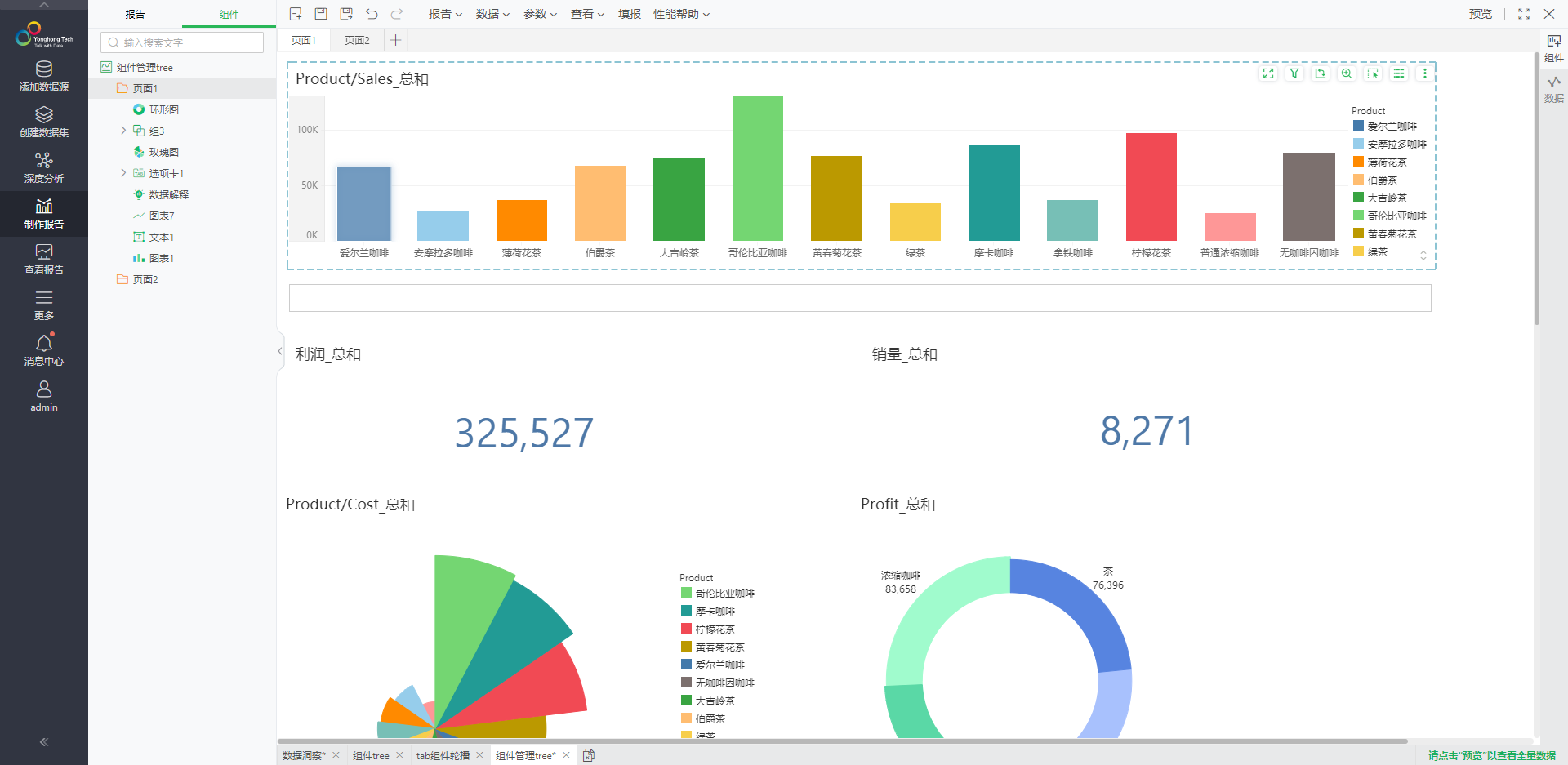This screenshot has width=1568, height=765.
Task: Select 环形图 in the component tree
Action: pos(164,109)
